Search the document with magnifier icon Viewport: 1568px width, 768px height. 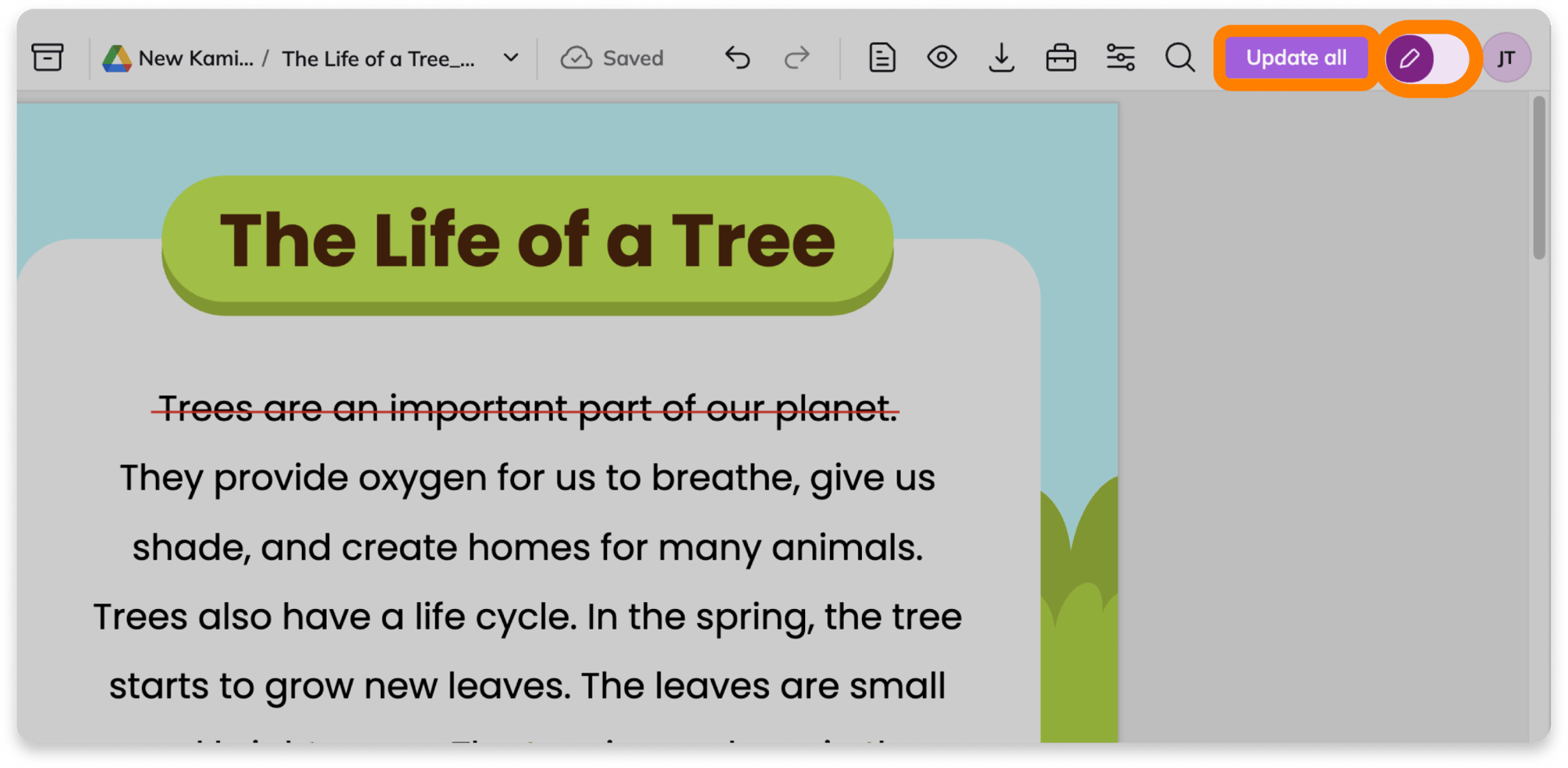coord(1180,58)
